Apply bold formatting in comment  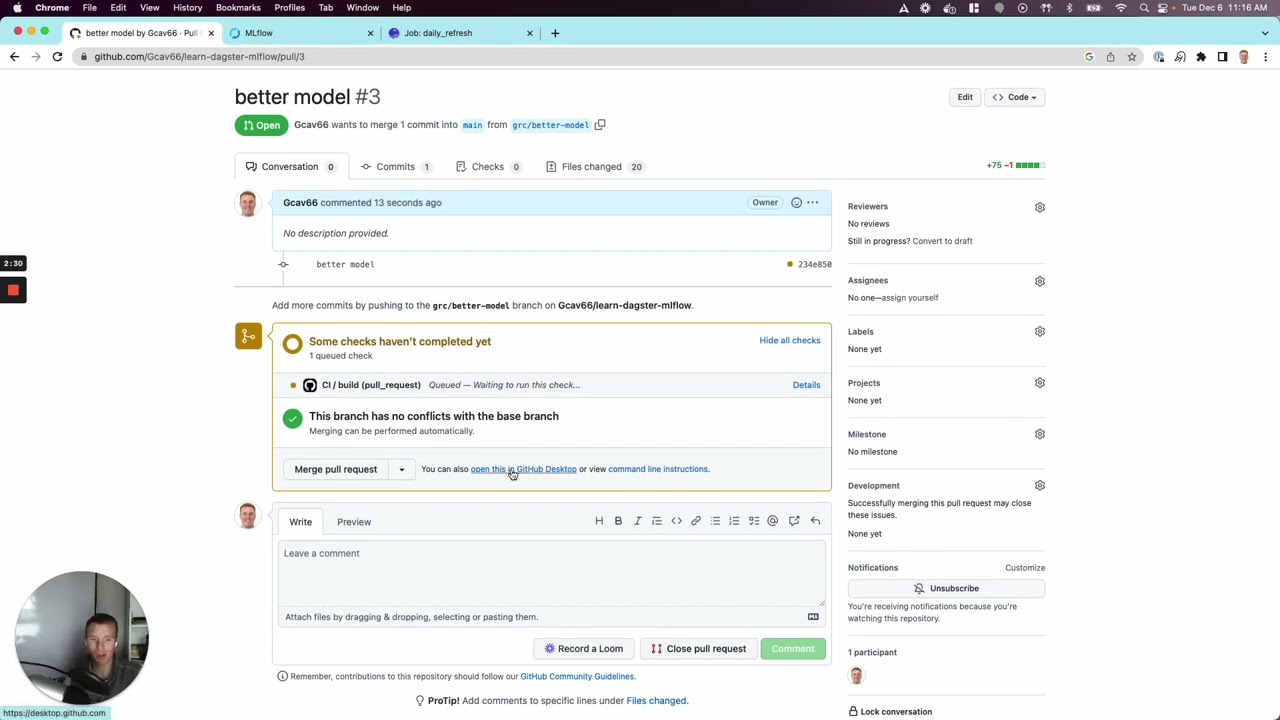[618, 521]
